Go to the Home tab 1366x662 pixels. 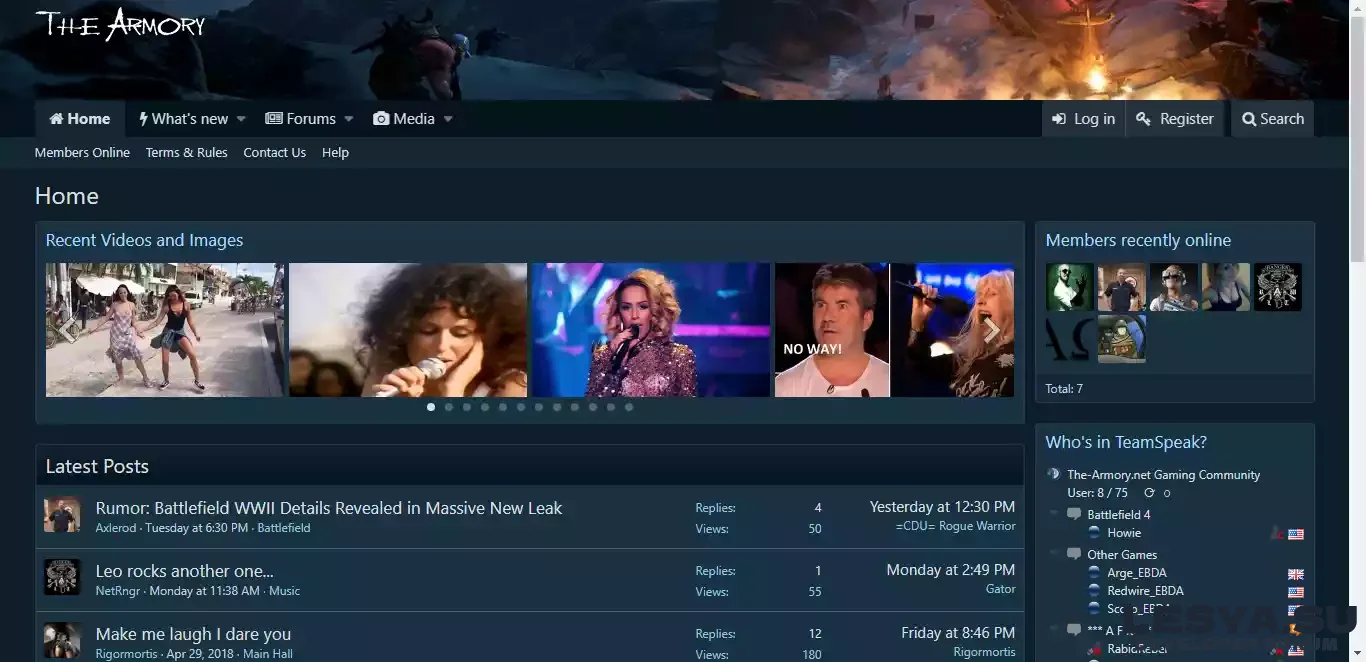coord(80,119)
